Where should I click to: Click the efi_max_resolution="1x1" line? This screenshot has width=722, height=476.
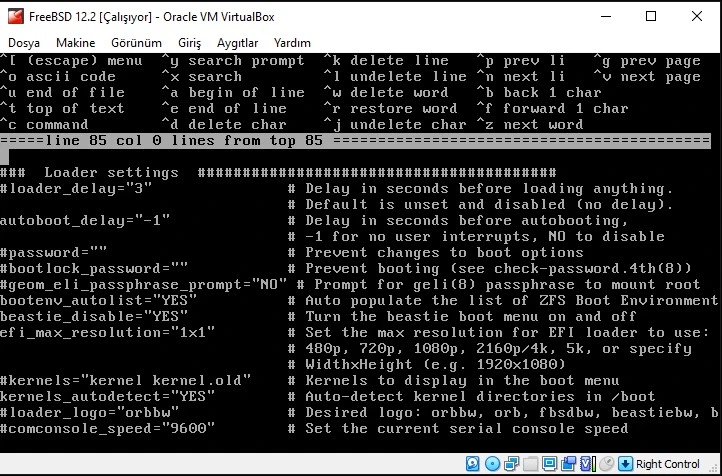(107, 332)
